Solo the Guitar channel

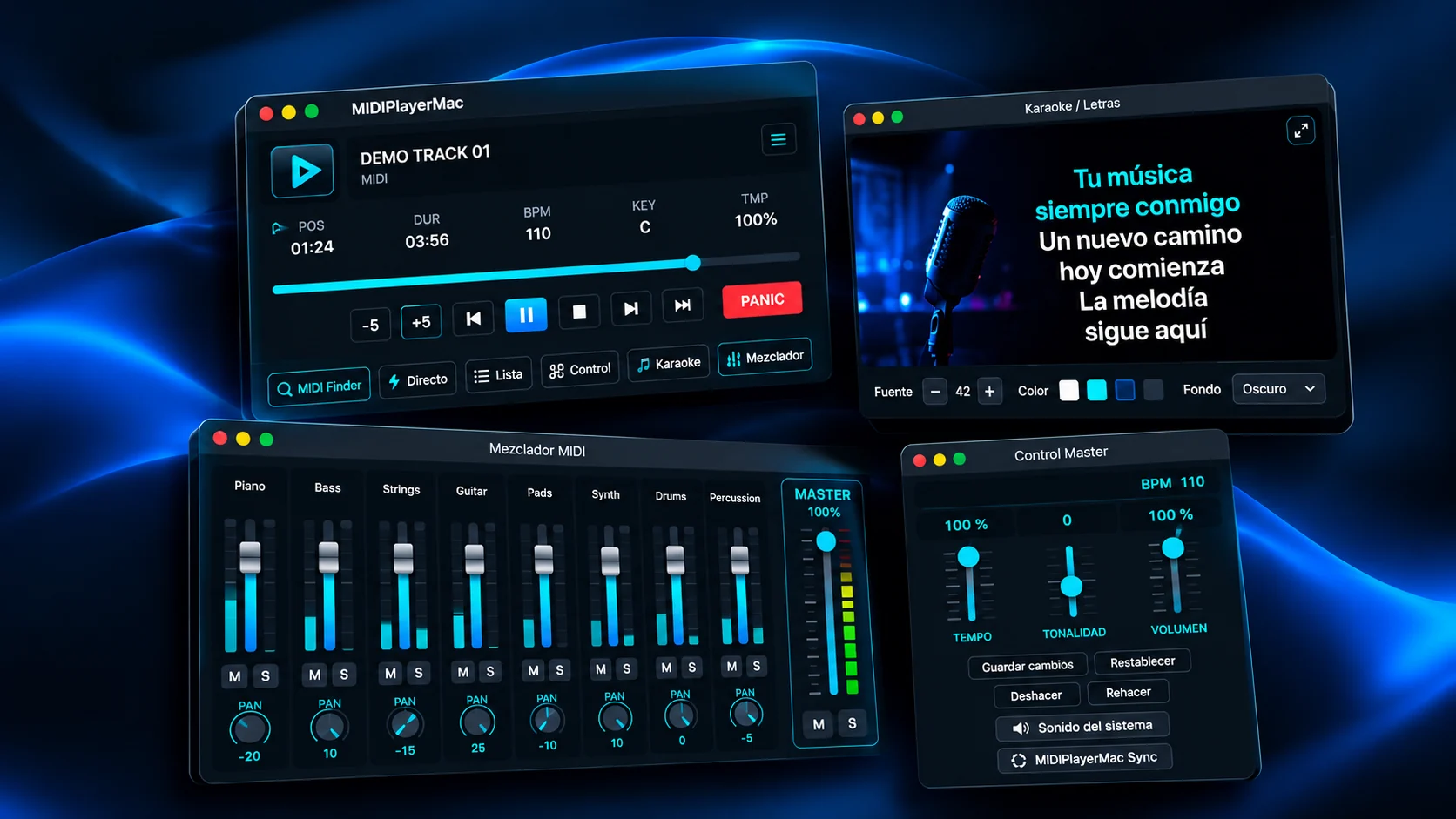(490, 671)
